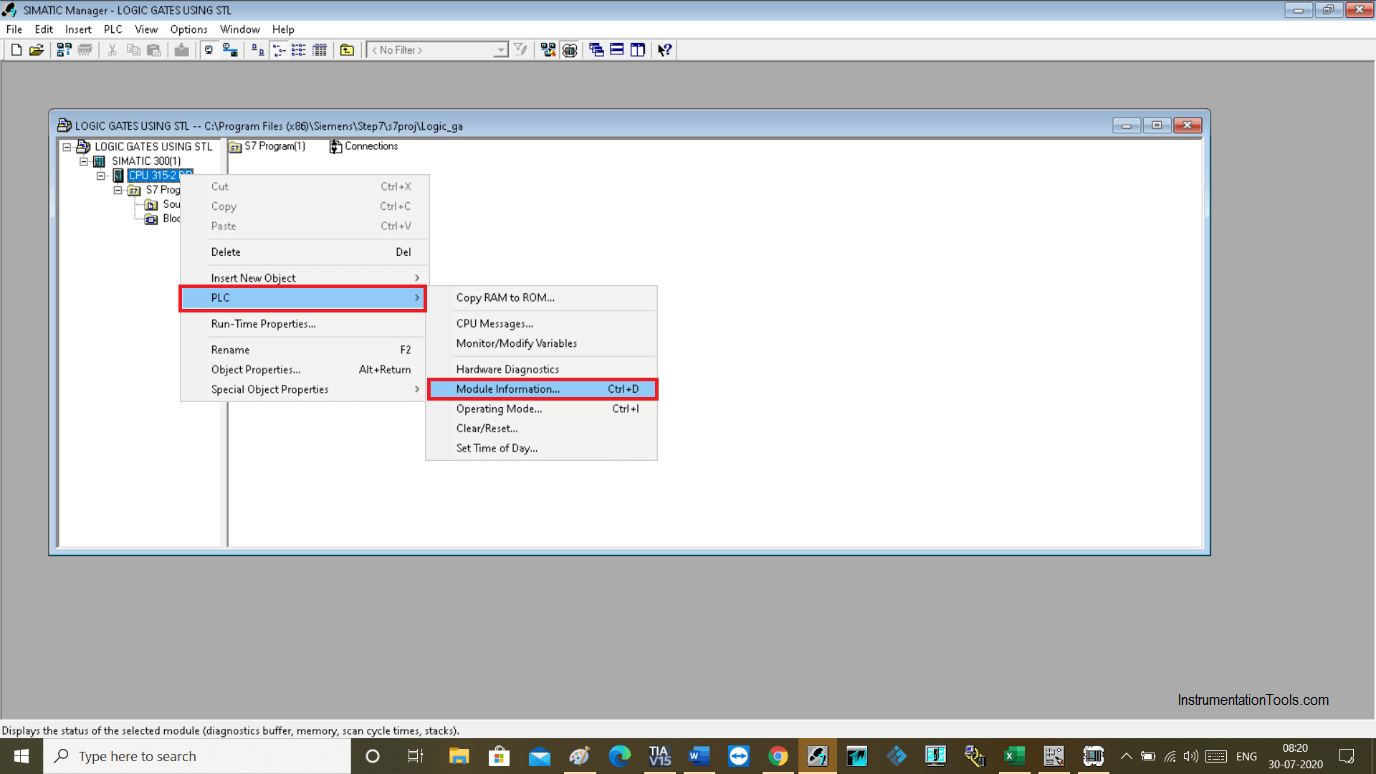1376x774 pixels.
Task: Click the Up One Level folder icon
Action: click(347, 50)
